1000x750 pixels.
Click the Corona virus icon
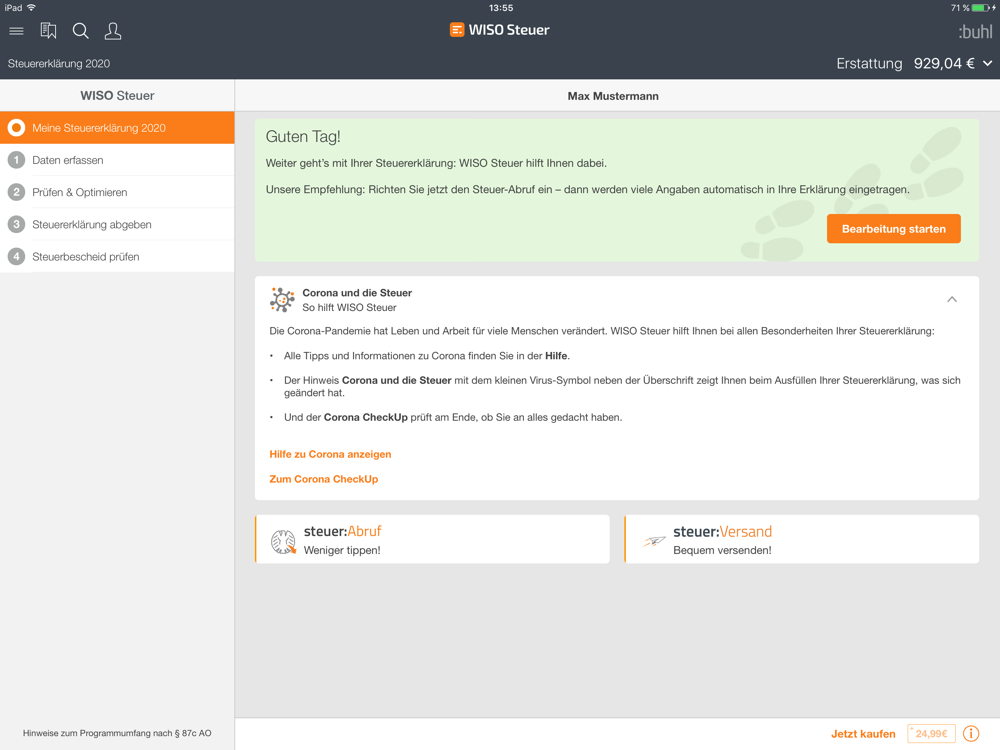point(282,299)
